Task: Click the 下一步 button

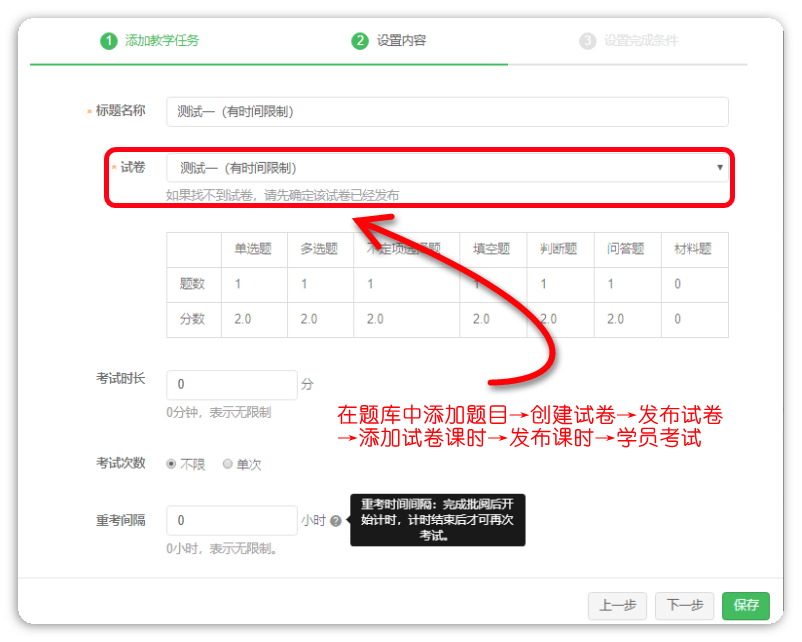Action: [x=685, y=605]
